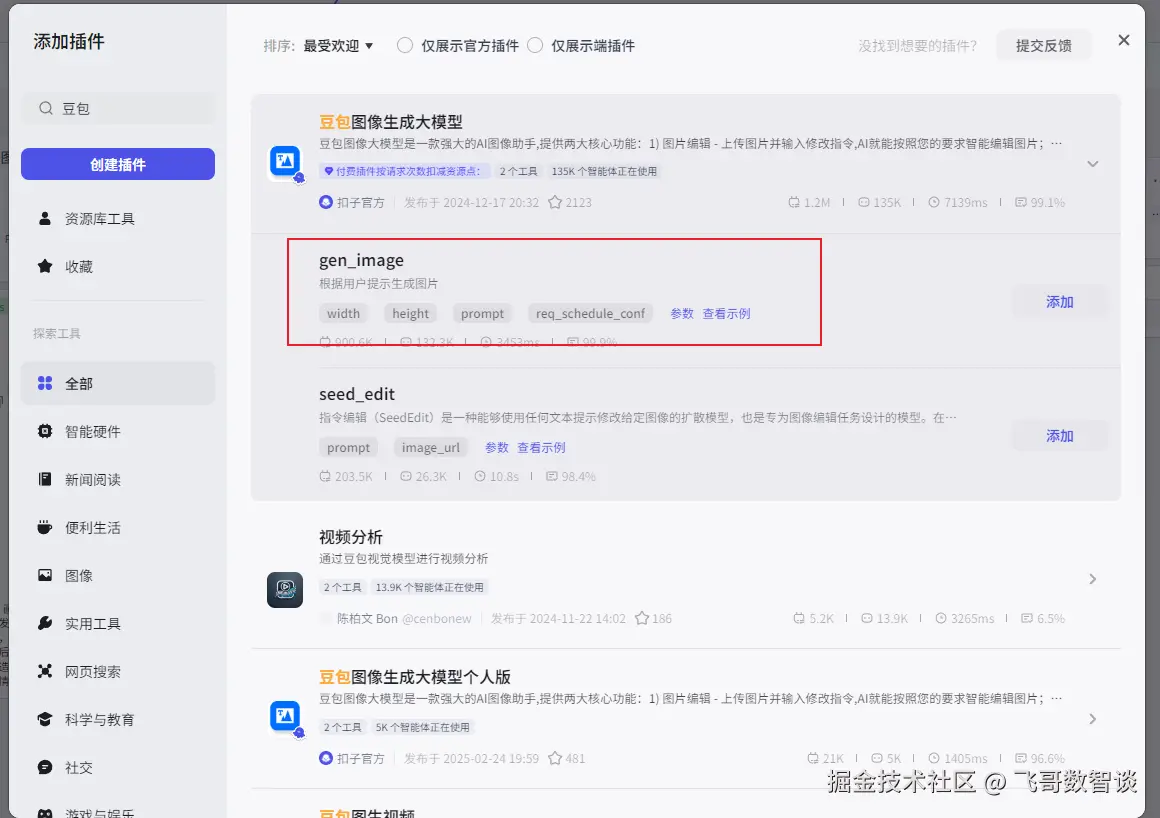Click the 扣子官方 avatar dated 2025-02-24
Screen dimensions: 1160x818
[326, 758]
